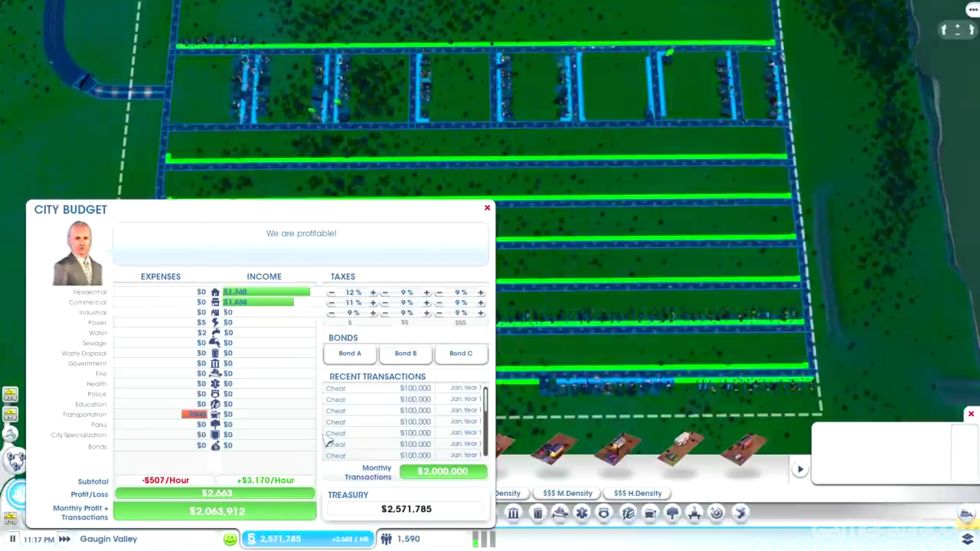Click the Transportation bus icon in budget
The height and width of the screenshot is (551, 980).
pyautogui.click(x=215, y=414)
